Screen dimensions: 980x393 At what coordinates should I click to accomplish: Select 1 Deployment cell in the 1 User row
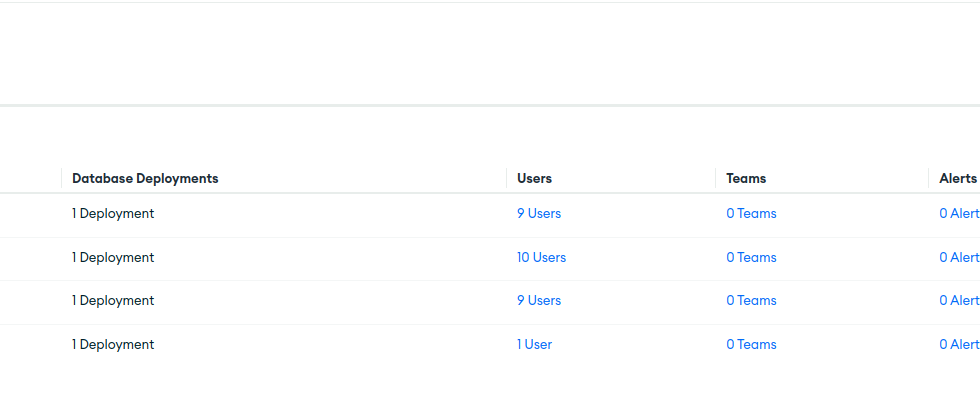coord(112,344)
